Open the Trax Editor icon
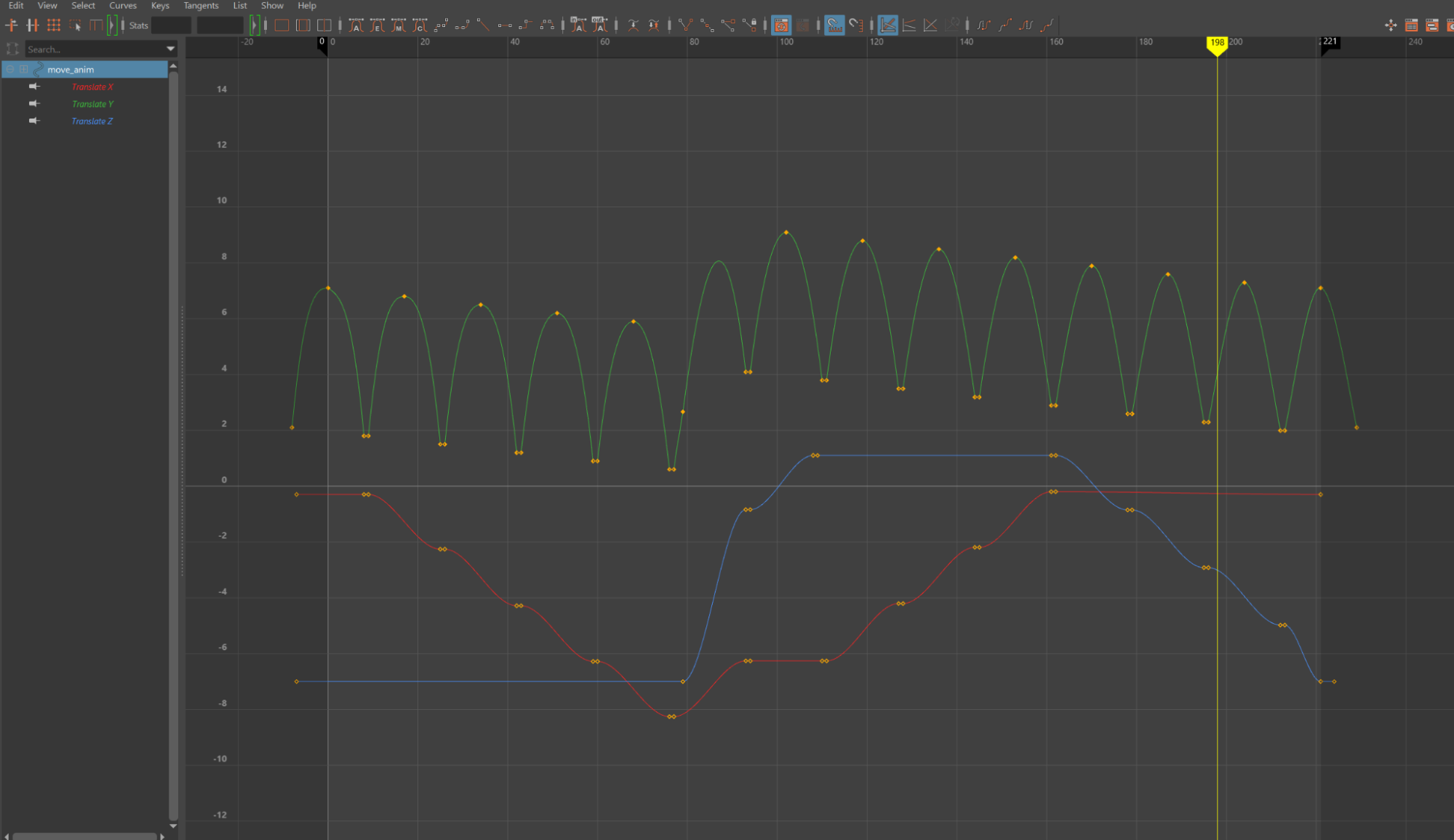Screen dimensions: 1454x840 tap(1432, 25)
